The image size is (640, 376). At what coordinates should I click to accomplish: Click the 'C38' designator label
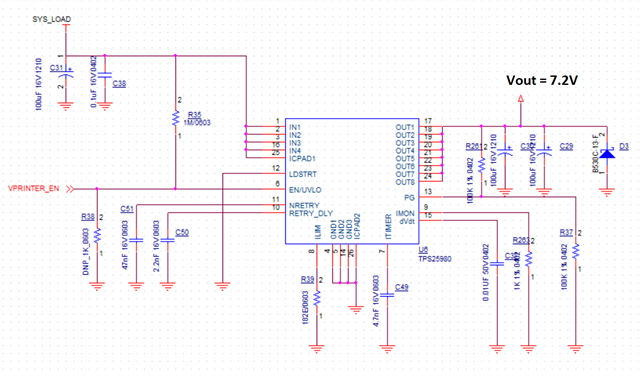pyautogui.click(x=119, y=83)
